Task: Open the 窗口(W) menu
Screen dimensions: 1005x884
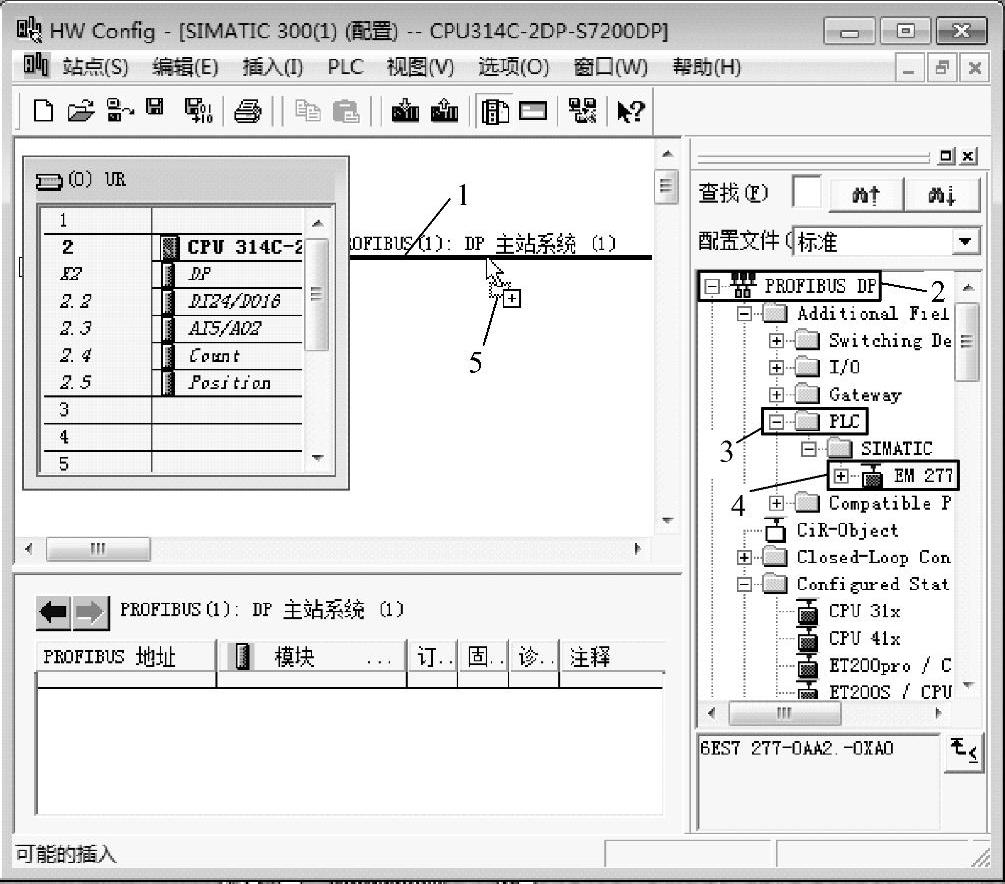Action: click(610, 67)
